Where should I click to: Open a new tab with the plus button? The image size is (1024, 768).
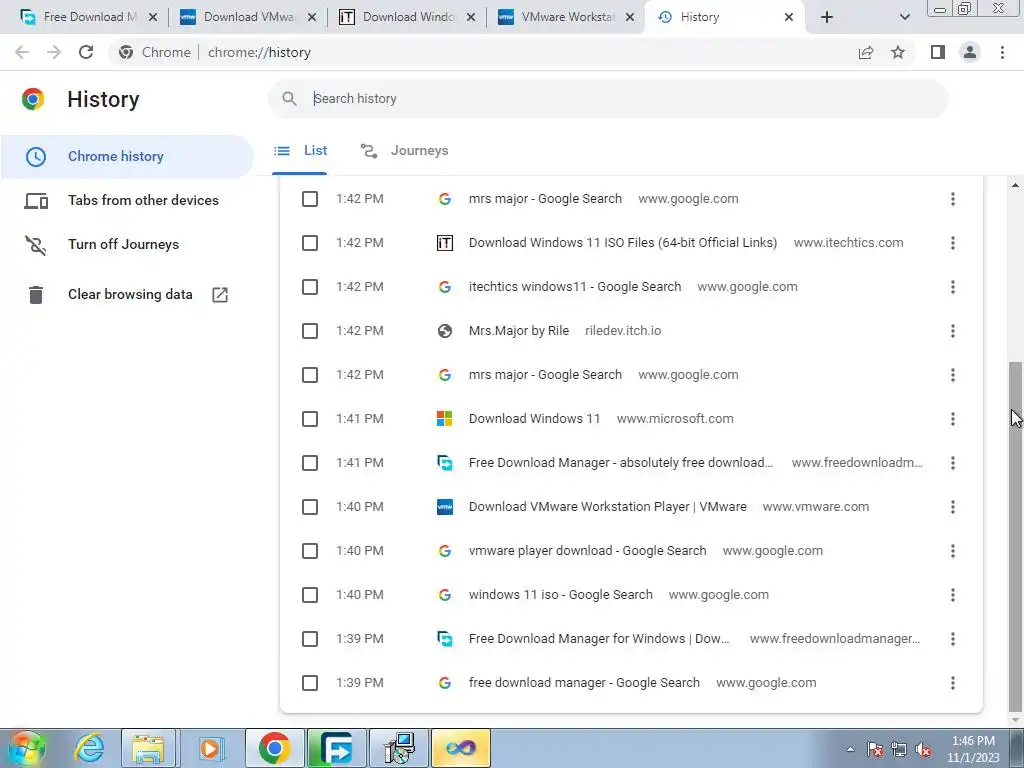click(x=827, y=17)
